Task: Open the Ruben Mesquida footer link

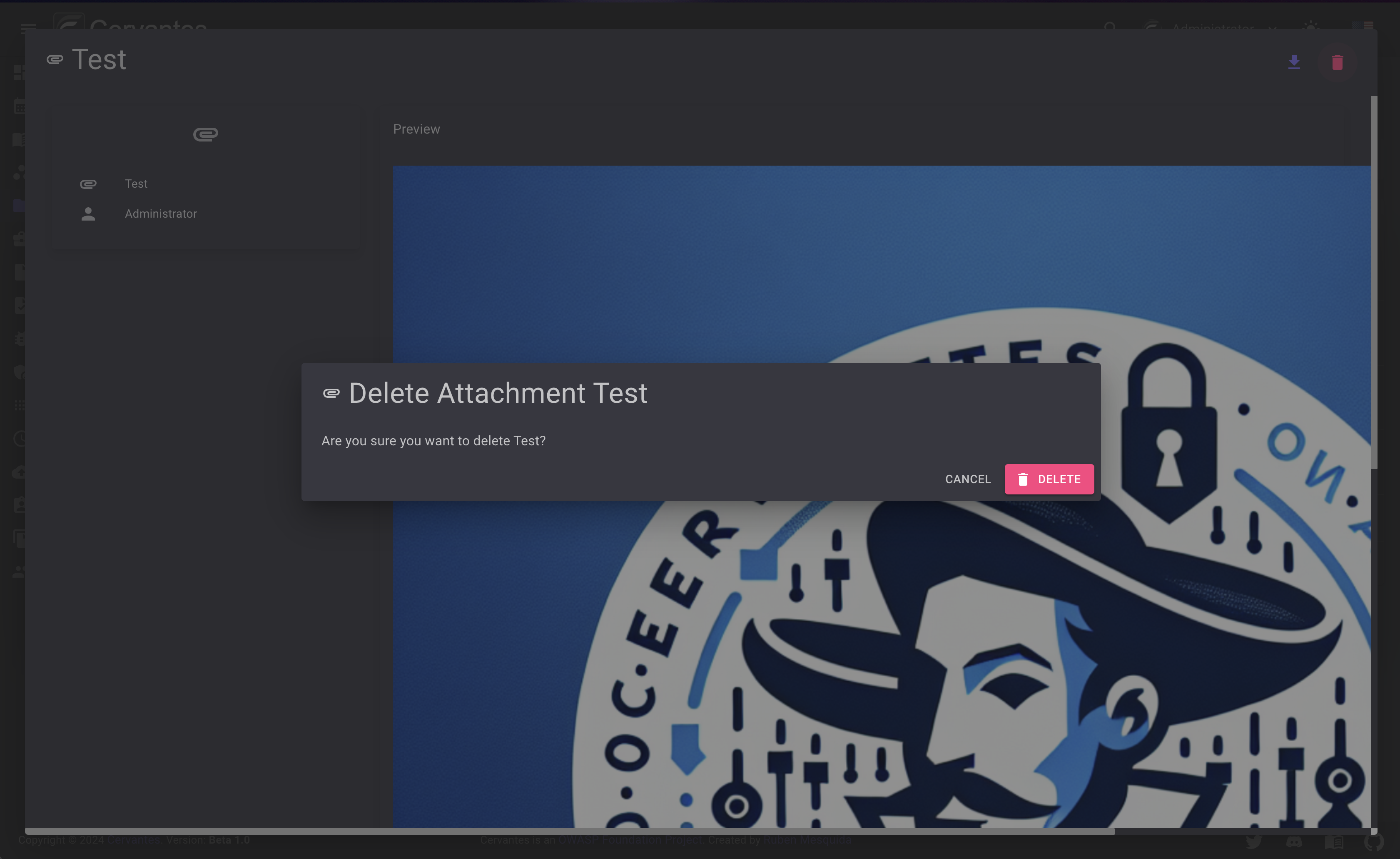Action: pyautogui.click(x=807, y=840)
